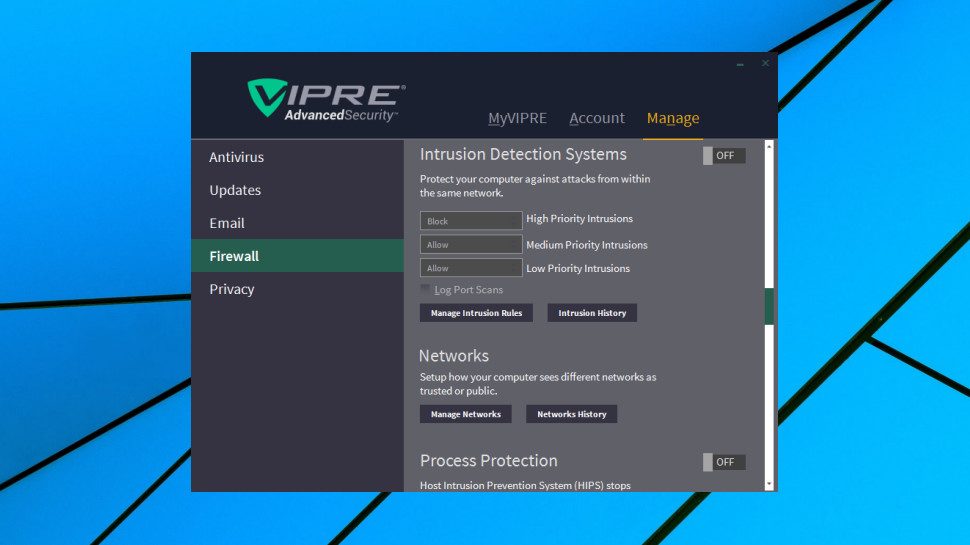Click Medium Priority Intrusions label

pos(587,245)
